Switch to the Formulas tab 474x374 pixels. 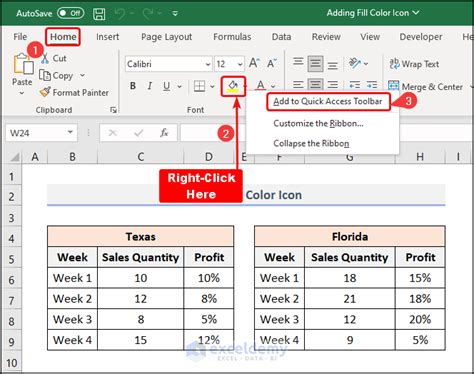pyautogui.click(x=232, y=37)
